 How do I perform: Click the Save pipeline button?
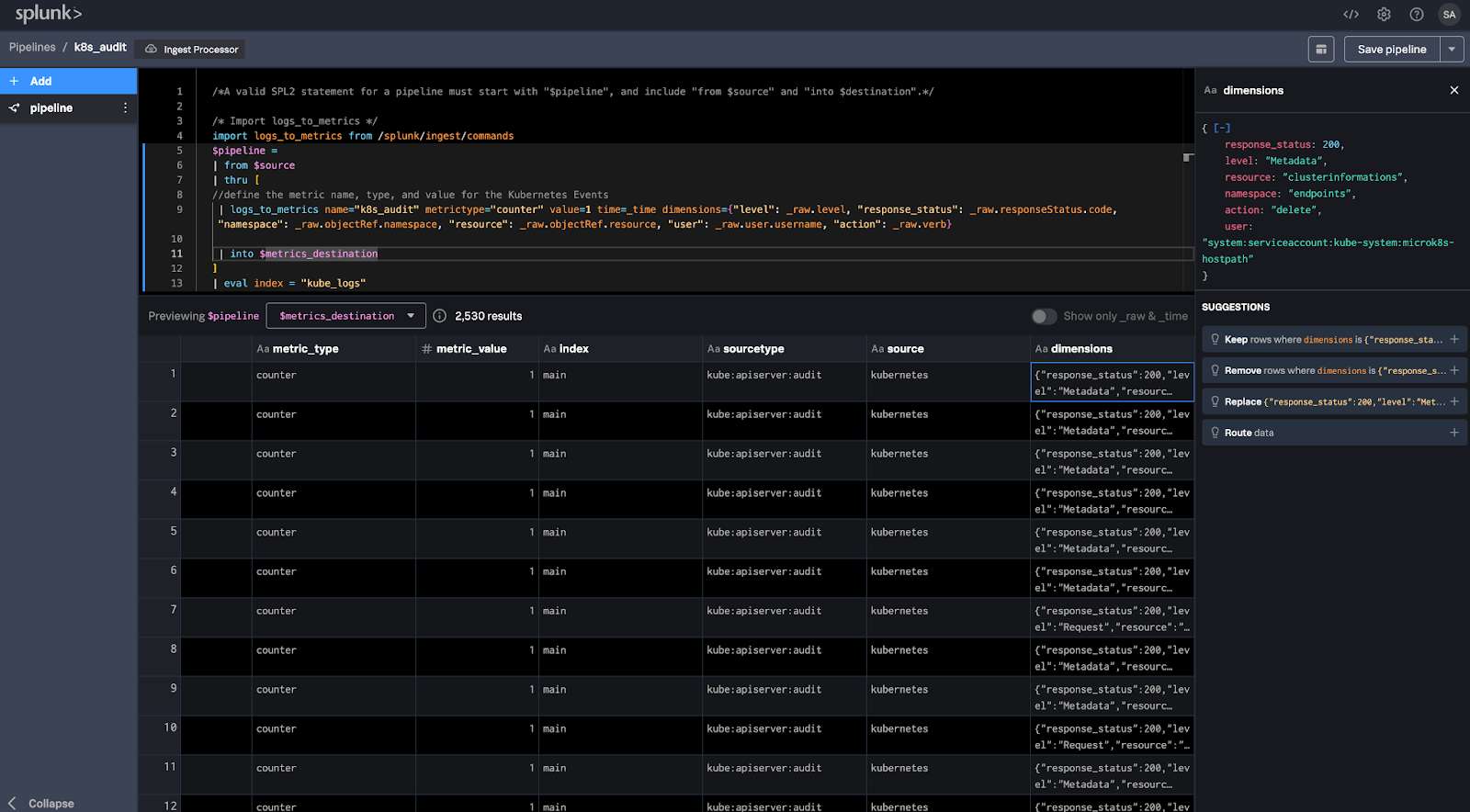1392,50
